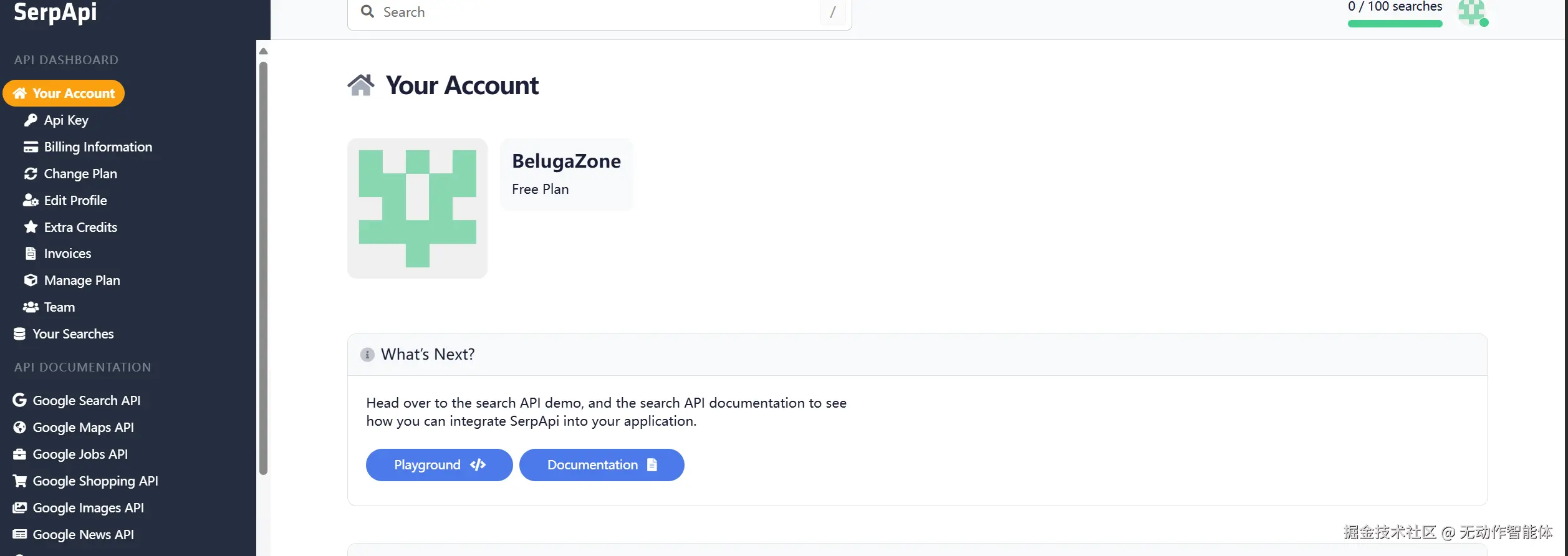This screenshot has width=1568, height=556.
Task: Open Edit Profile
Action: [75, 200]
